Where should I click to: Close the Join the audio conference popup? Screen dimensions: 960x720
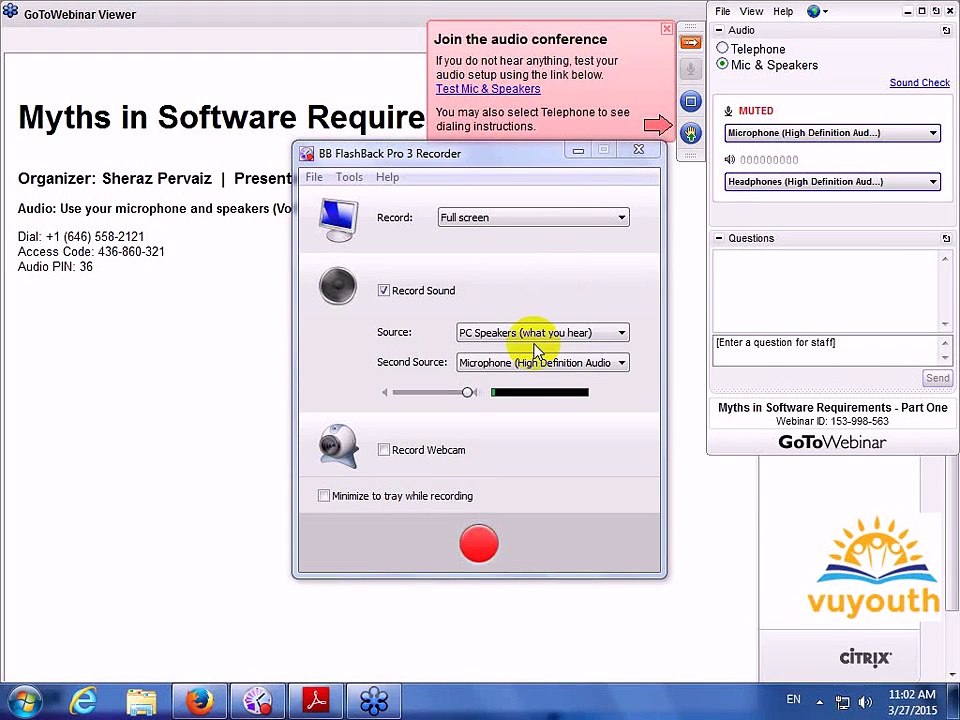point(667,29)
